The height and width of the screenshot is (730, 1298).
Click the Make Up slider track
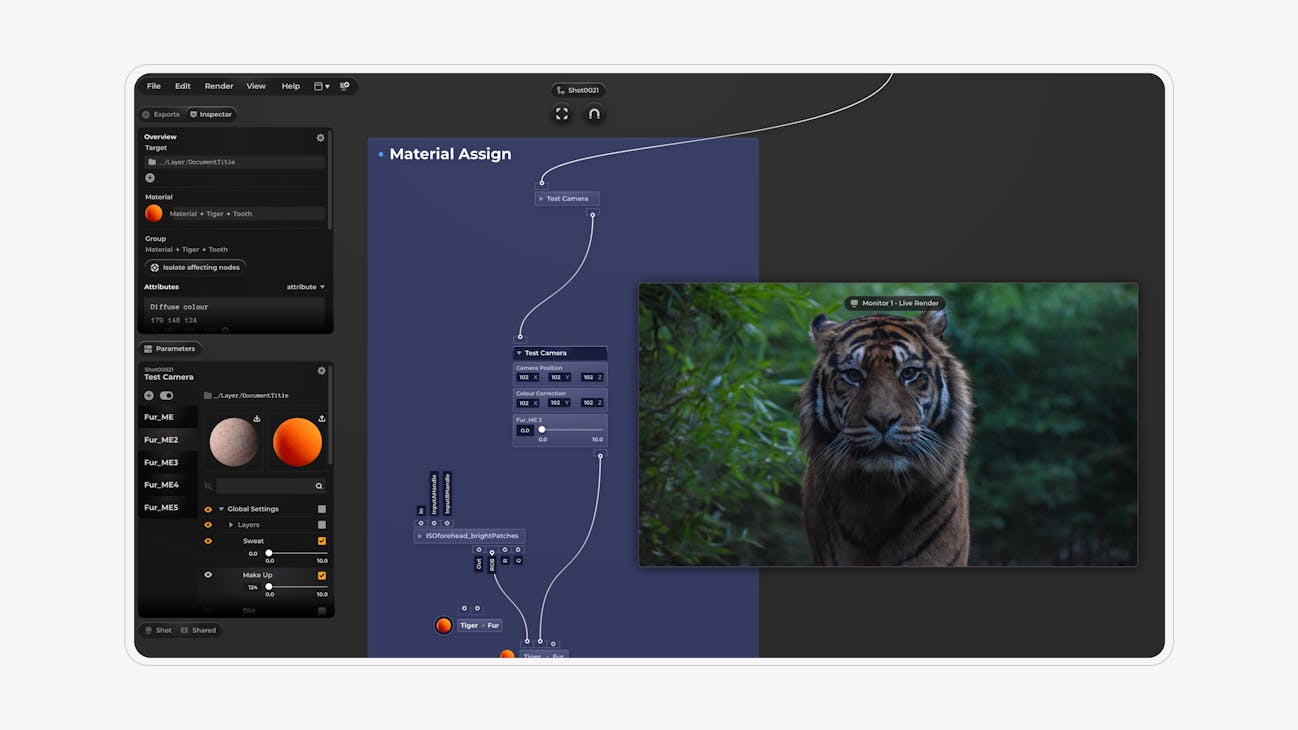click(295, 587)
